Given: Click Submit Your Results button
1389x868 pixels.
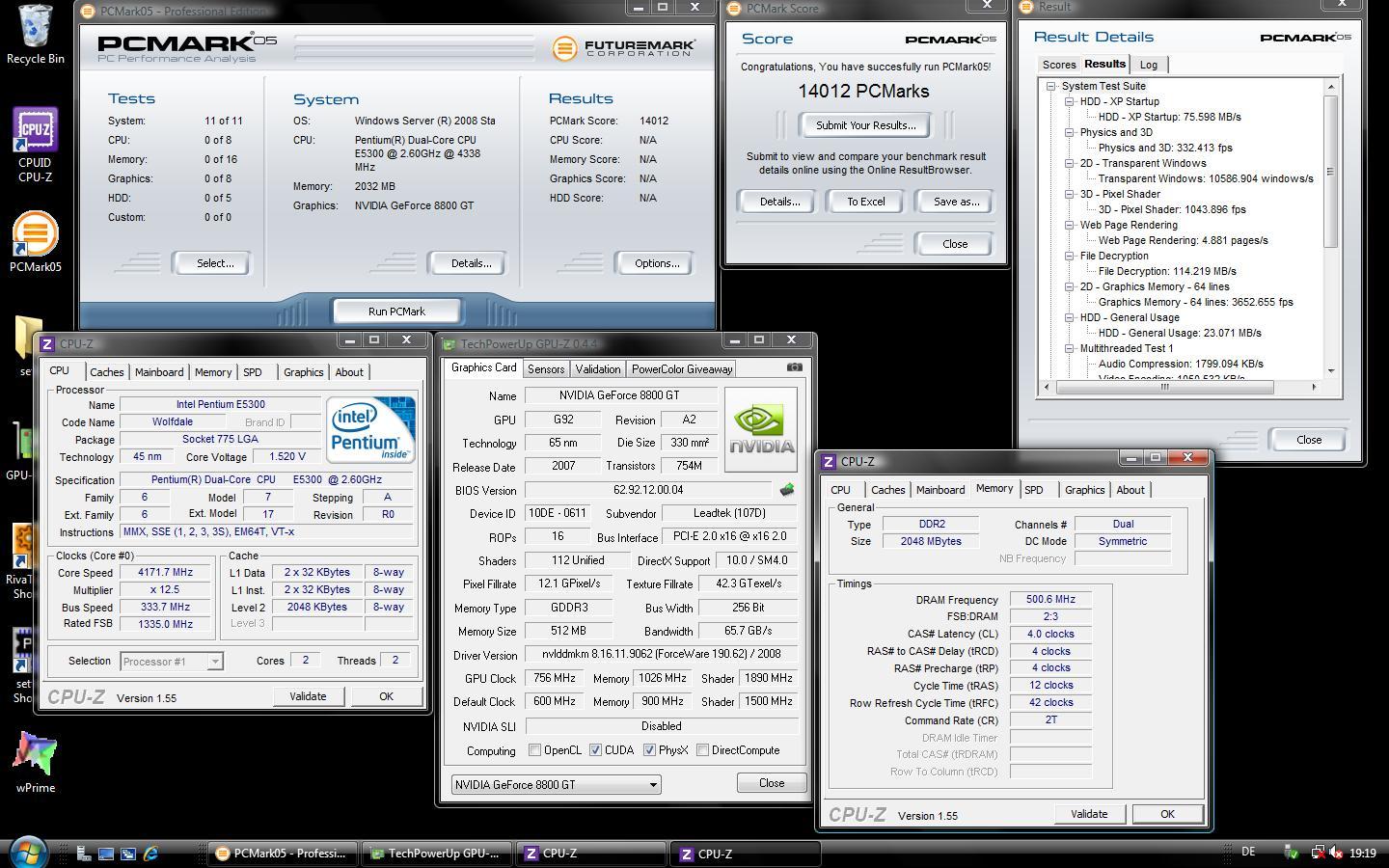Looking at the screenshot, I should (x=865, y=125).
